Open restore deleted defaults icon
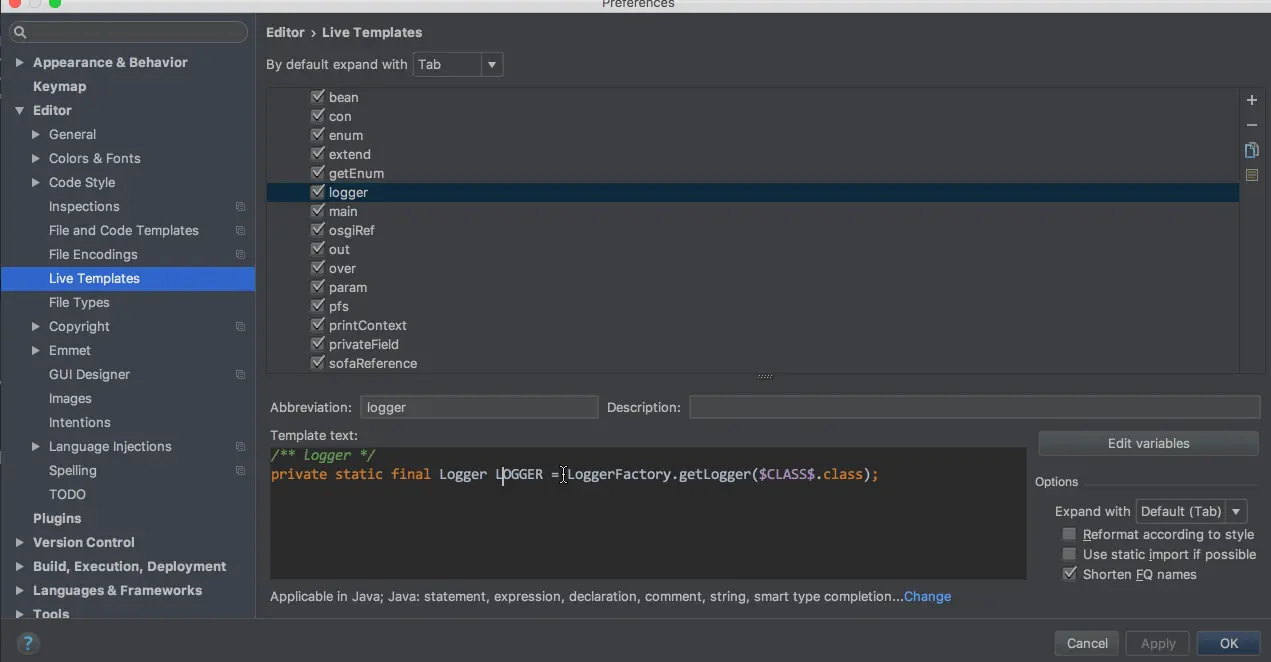The width and height of the screenshot is (1271, 662). coord(1251,175)
